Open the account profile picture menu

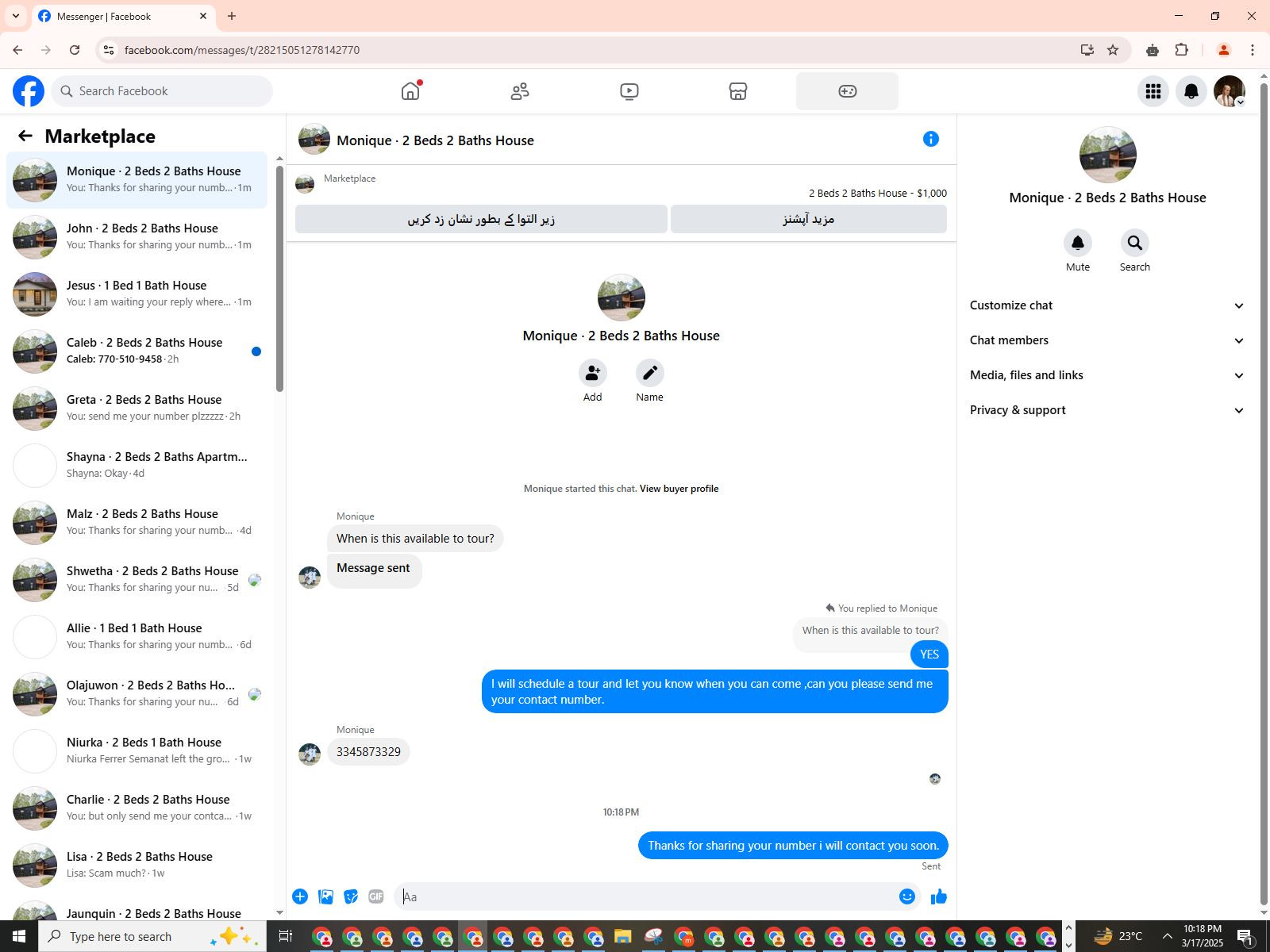click(1230, 91)
